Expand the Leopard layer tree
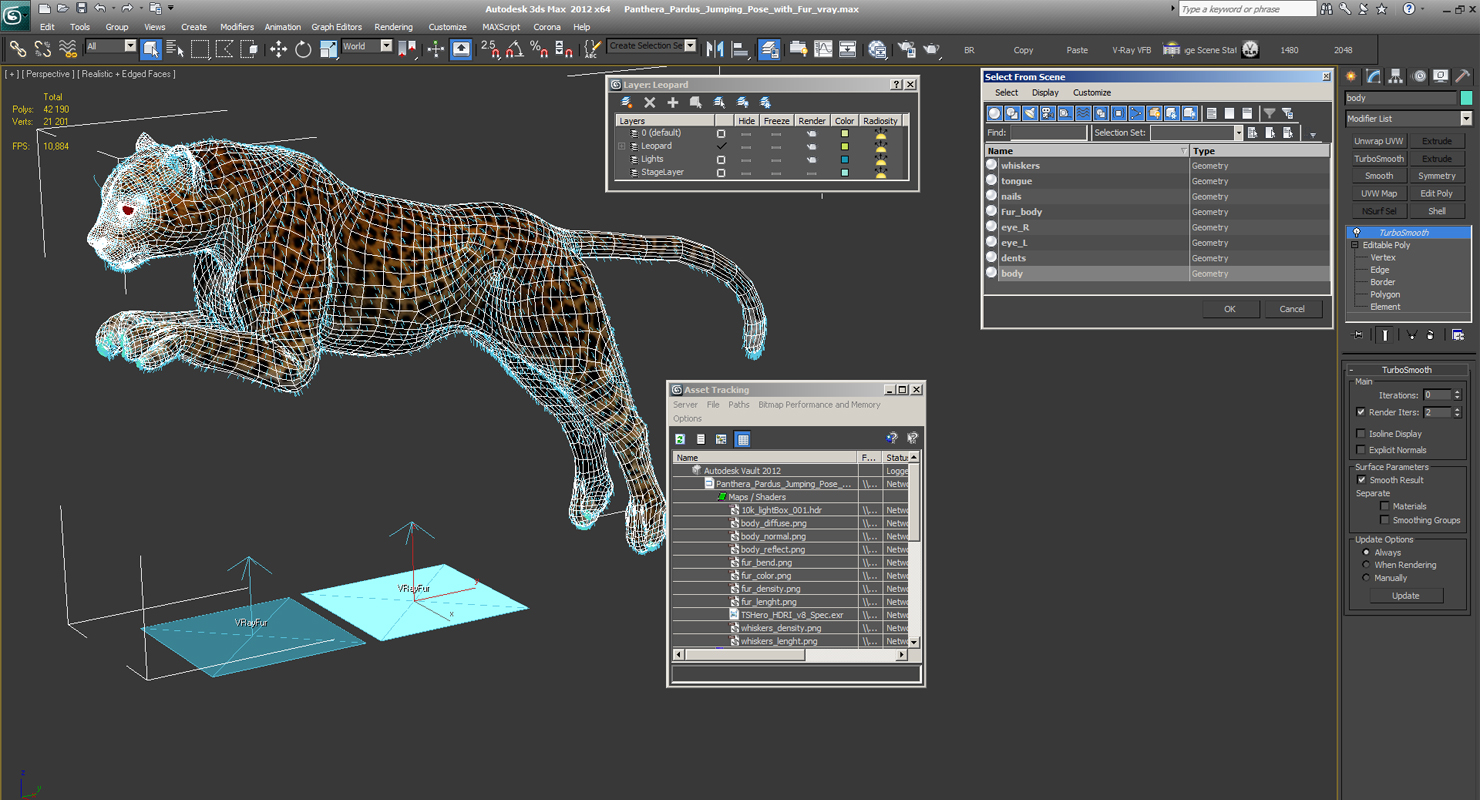1480x800 pixels. [622, 146]
